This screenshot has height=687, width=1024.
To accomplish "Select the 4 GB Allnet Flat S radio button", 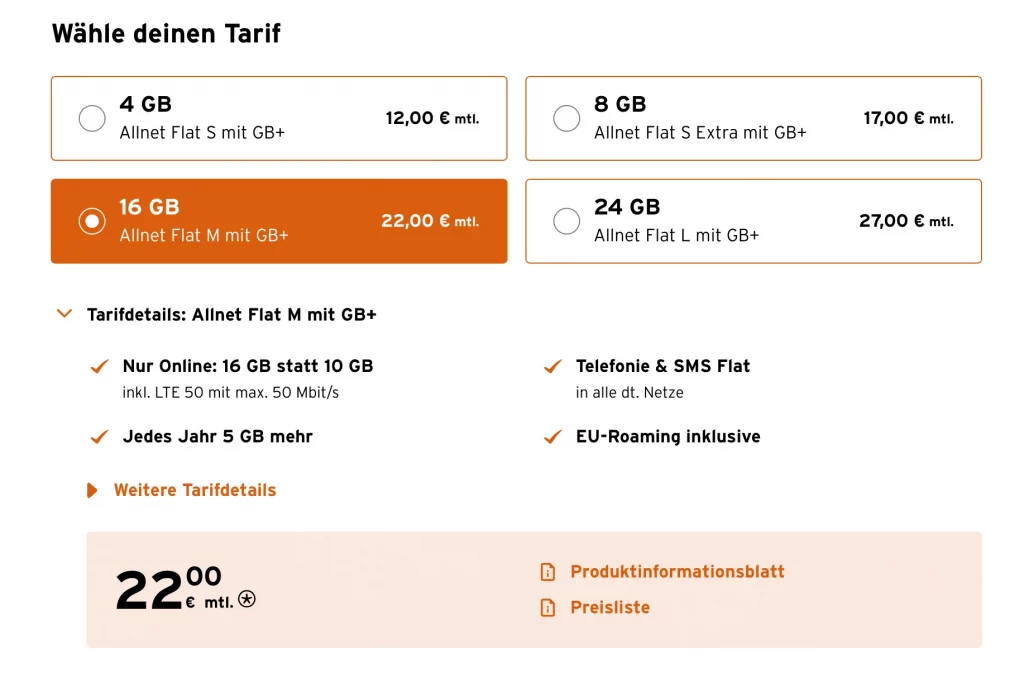I will [92, 118].
